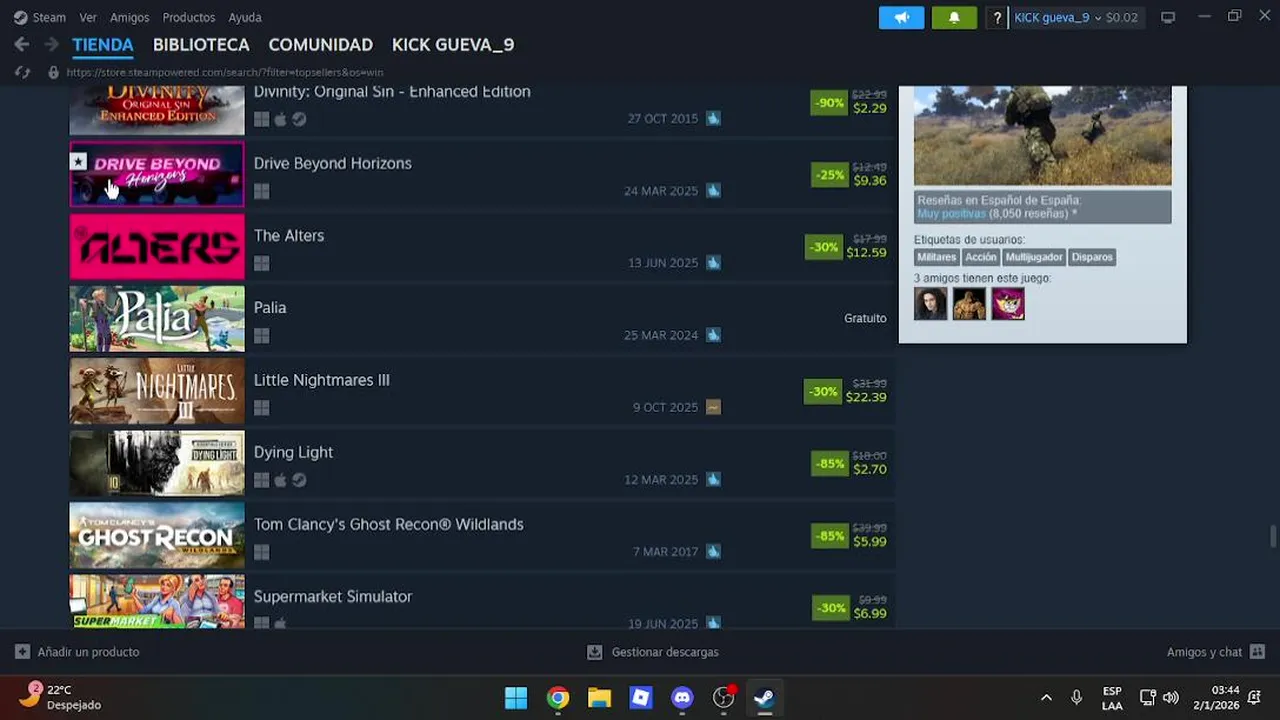Open the Amigos menu
1280x720 pixels.
(130, 18)
